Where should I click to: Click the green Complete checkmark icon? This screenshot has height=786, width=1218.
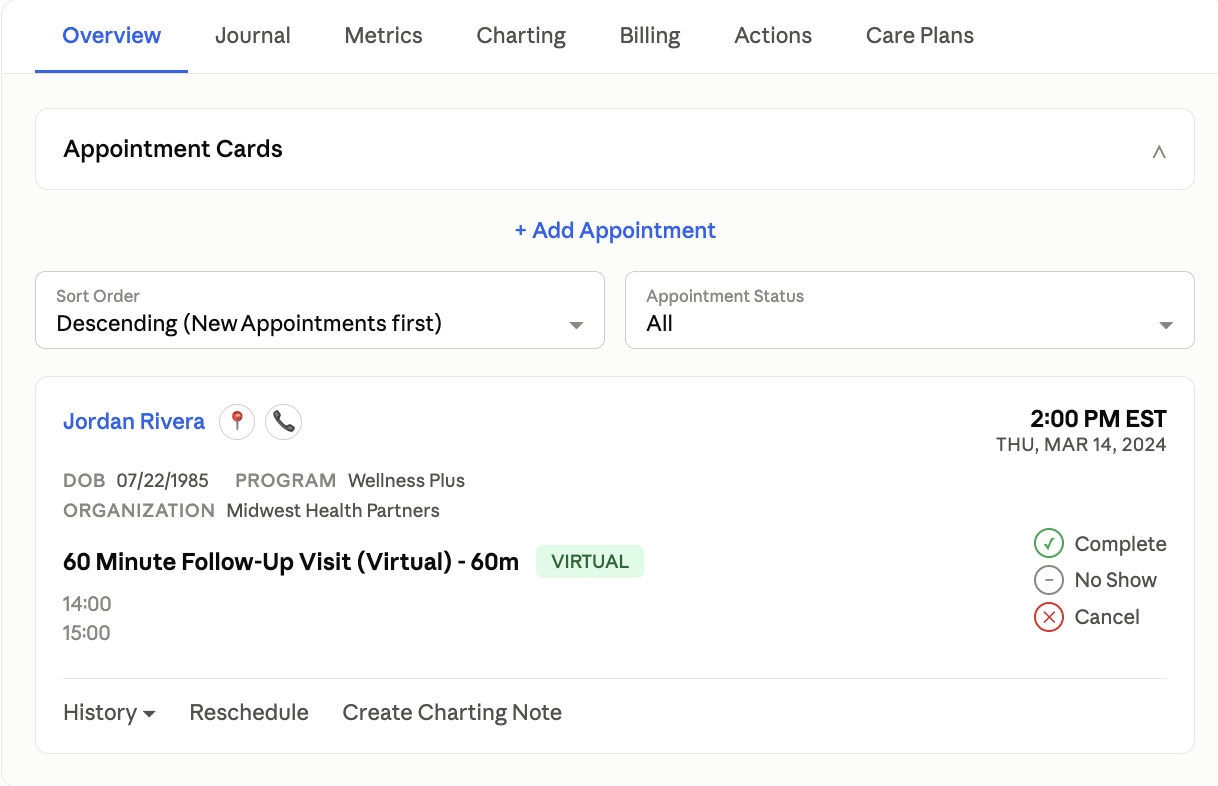coord(1048,544)
